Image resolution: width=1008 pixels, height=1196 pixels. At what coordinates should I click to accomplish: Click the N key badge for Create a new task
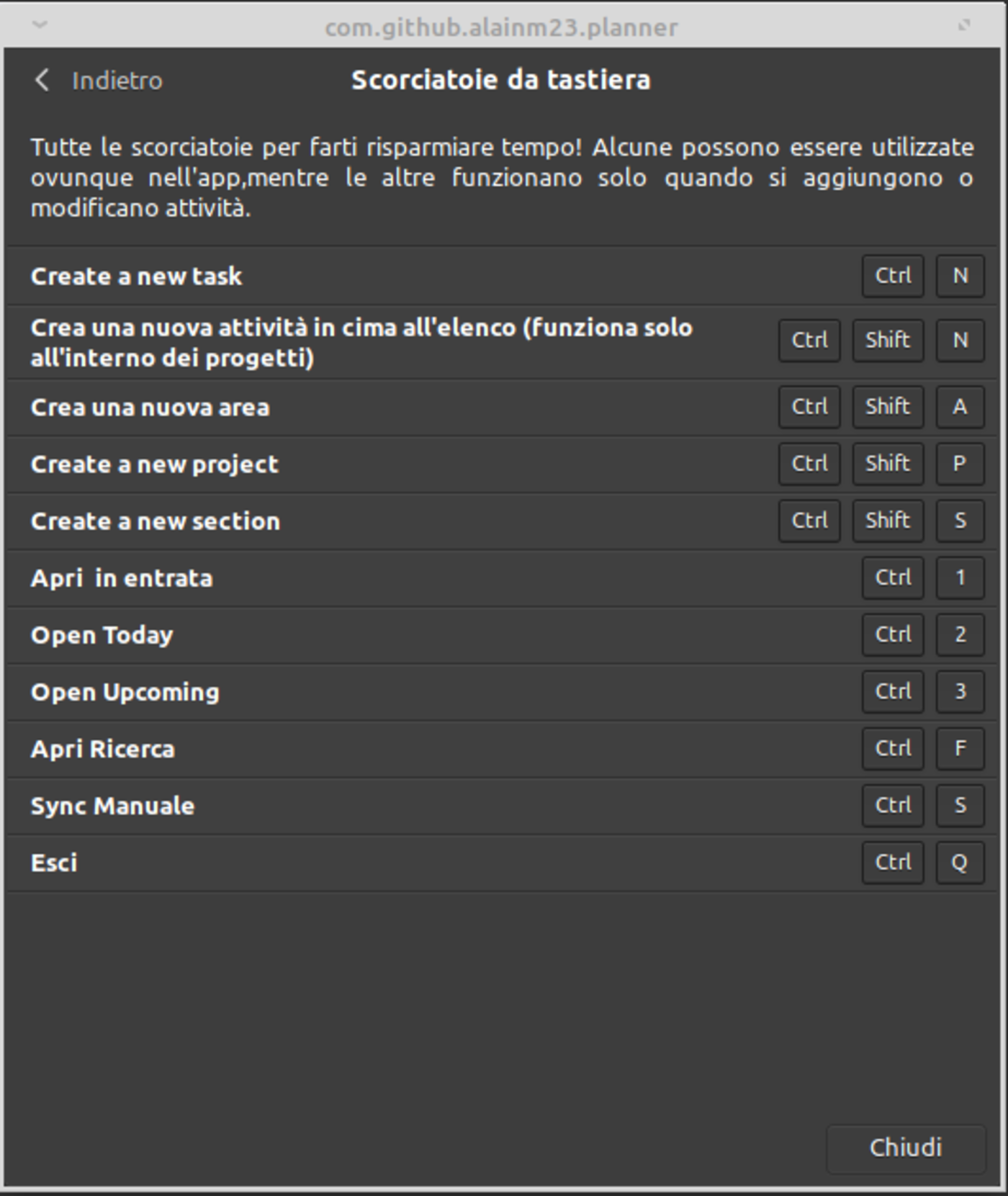point(960,276)
